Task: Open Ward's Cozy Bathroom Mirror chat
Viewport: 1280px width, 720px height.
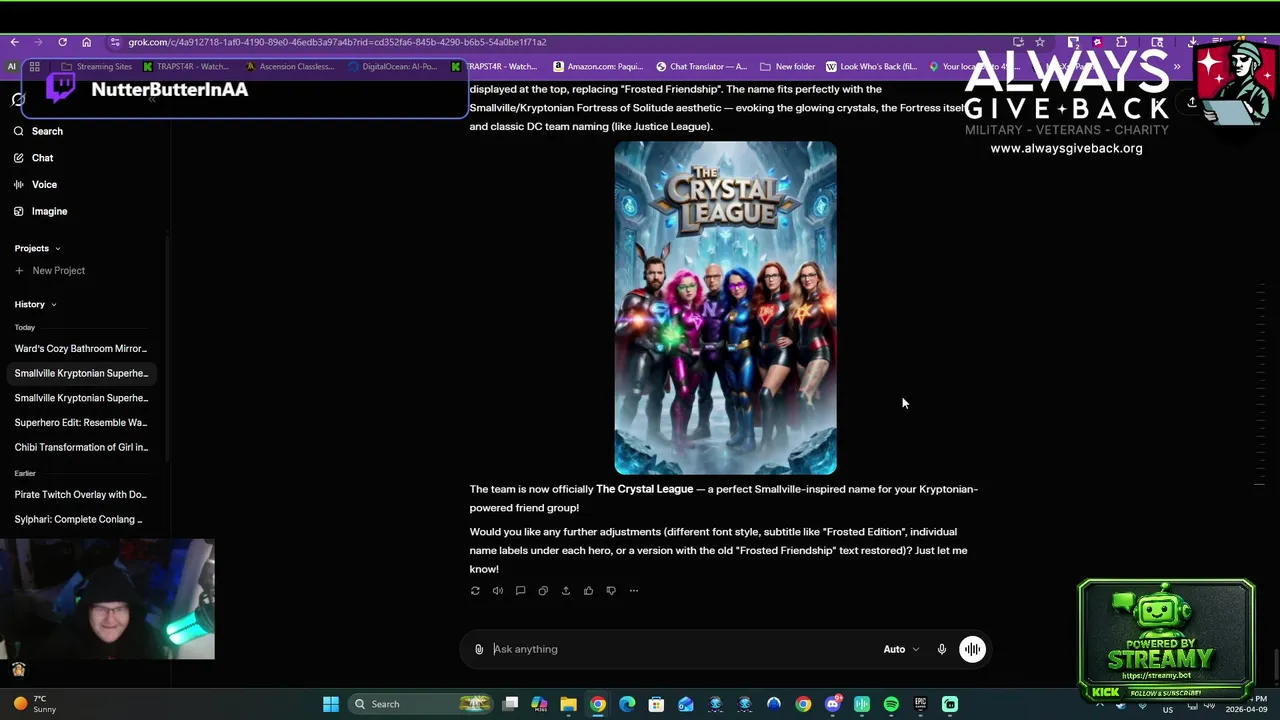Action: point(81,349)
